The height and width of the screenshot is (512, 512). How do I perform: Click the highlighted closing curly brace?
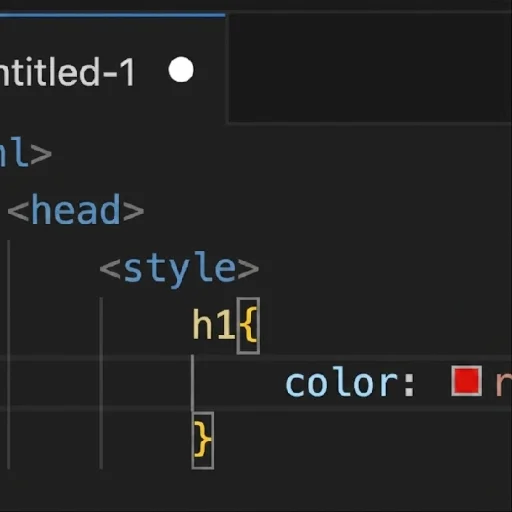203,441
